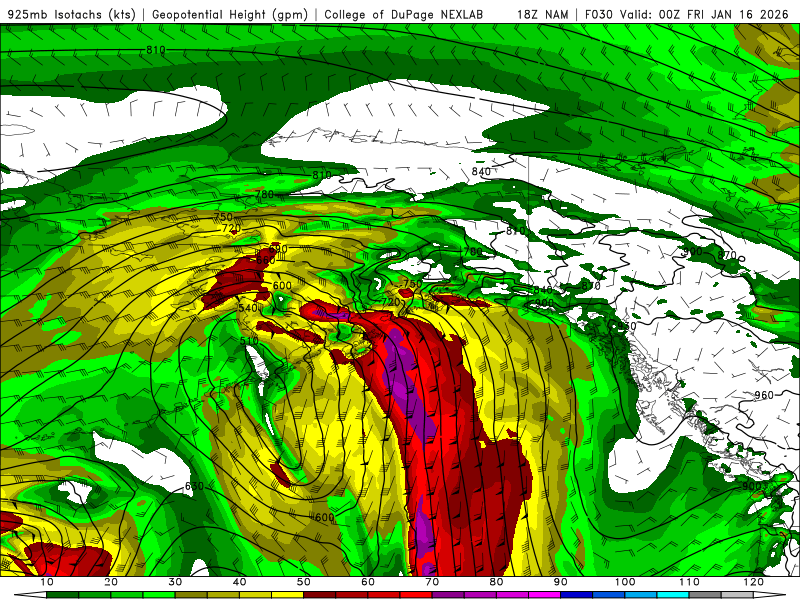Click the "F030 Valid: 00Z FRI JAN 16 2026" text
800x600 pixels.
pyautogui.click(x=687, y=15)
